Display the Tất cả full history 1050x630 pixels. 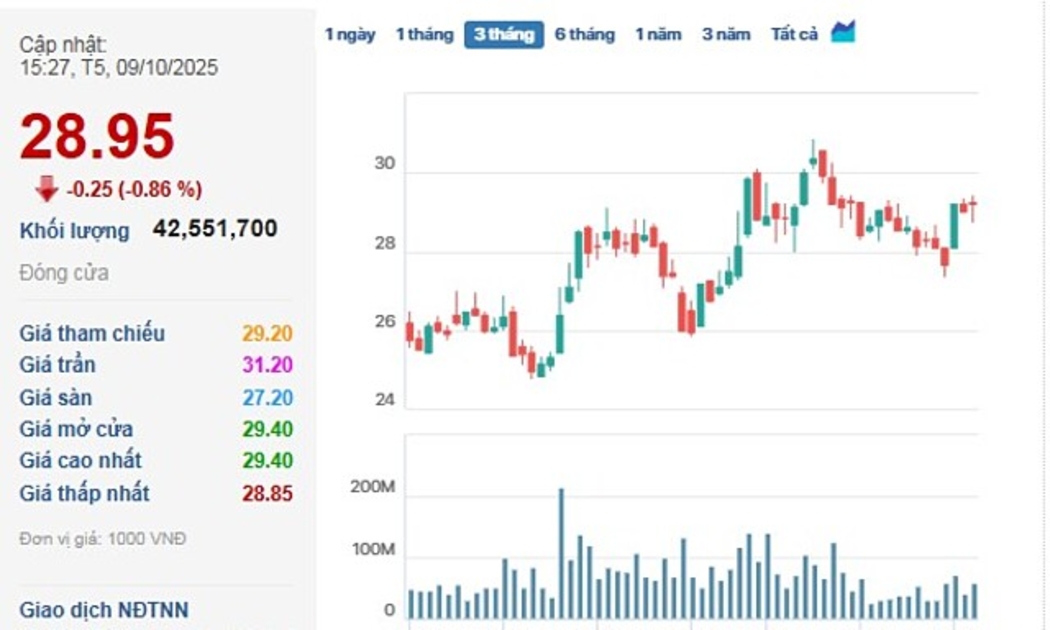(x=794, y=34)
